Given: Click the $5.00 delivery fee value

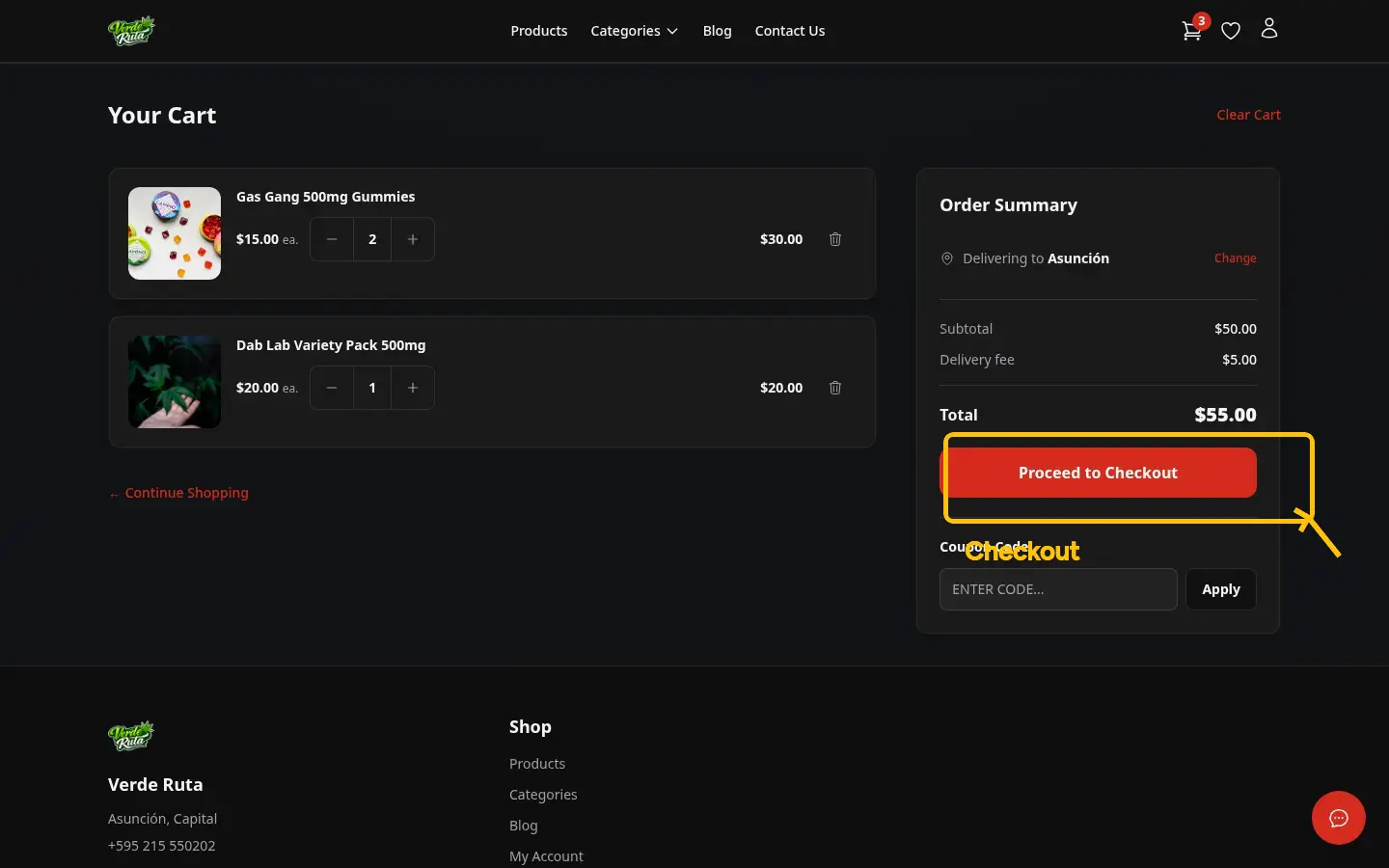Looking at the screenshot, I should pos(1239,360).
